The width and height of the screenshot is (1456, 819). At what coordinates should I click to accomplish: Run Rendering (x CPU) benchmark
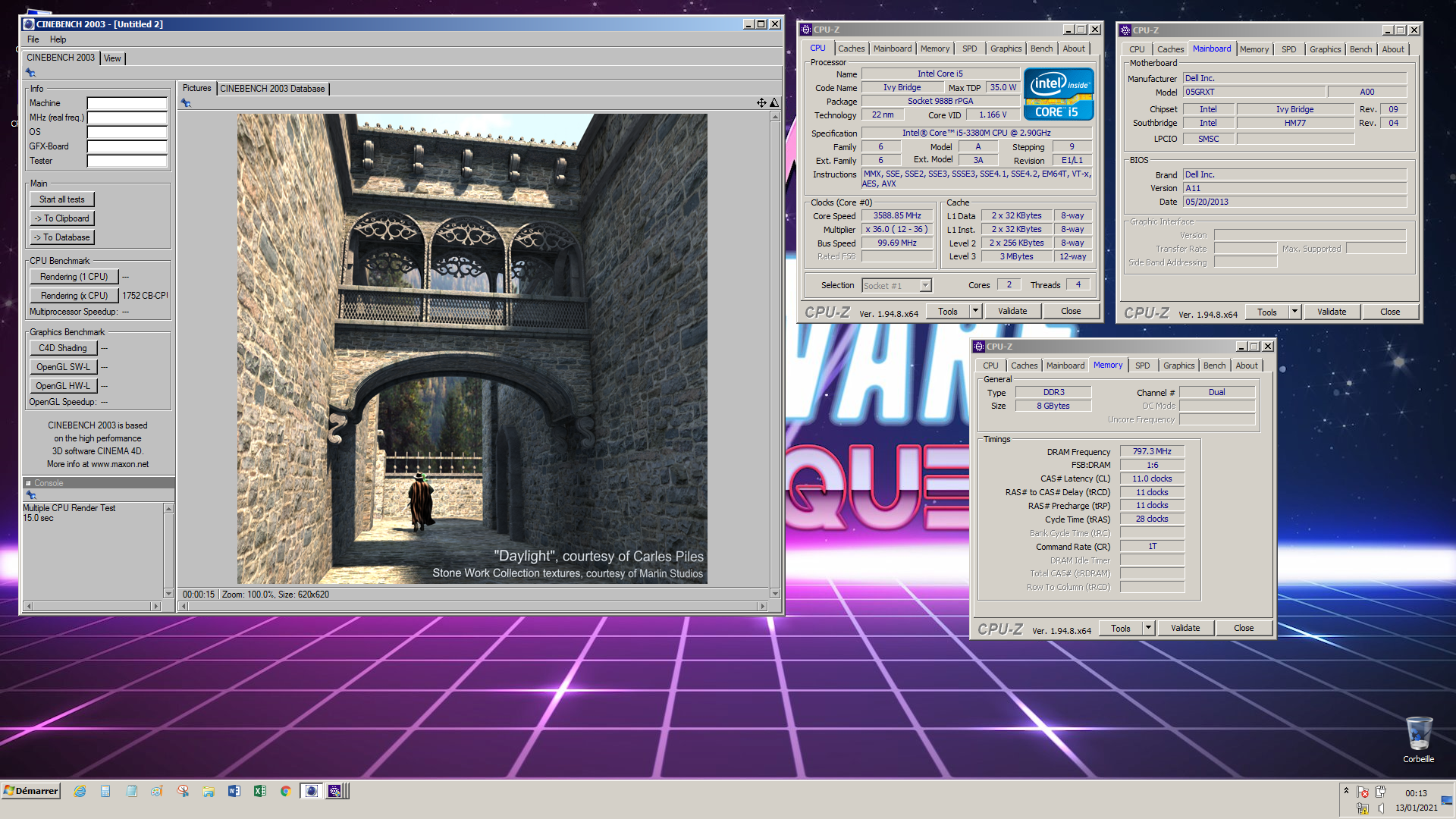click(74, 296)
